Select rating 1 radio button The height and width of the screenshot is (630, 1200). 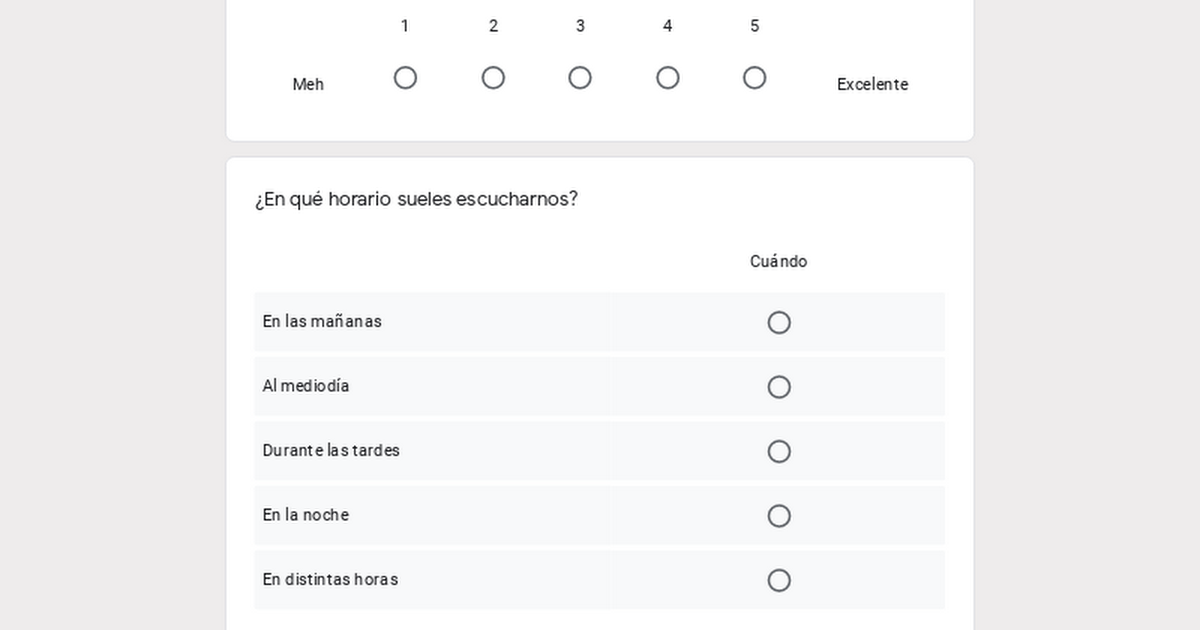click(405, 78)
